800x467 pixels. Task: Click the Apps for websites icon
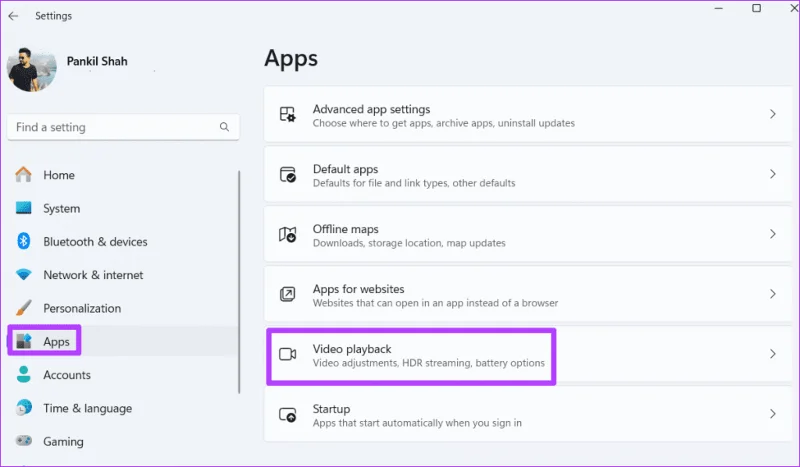pyautogui.click(x=288, y=294)
